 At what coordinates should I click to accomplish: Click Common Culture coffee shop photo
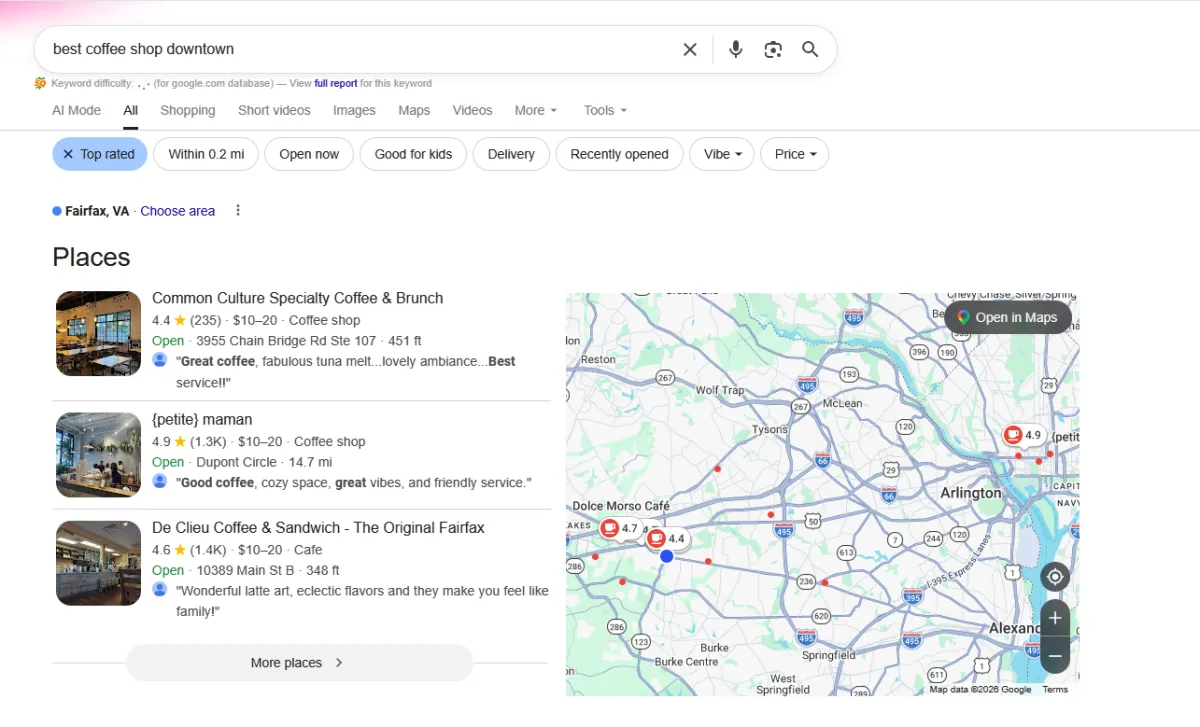click(x=98, y=333)
